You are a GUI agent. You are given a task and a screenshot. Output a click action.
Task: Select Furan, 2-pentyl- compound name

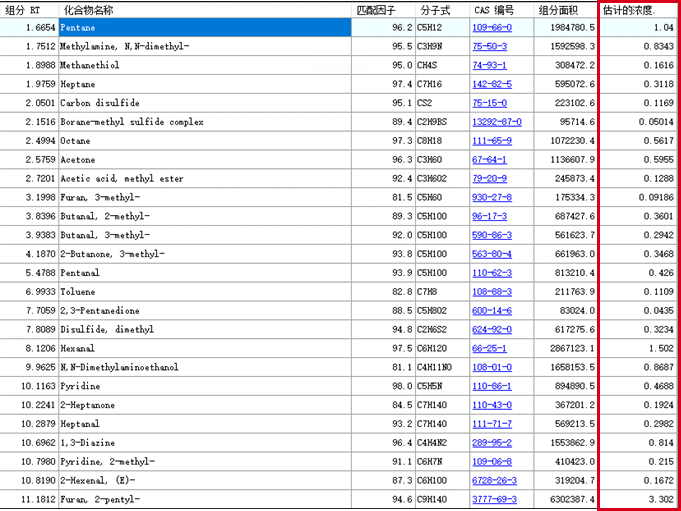[100, 500]
